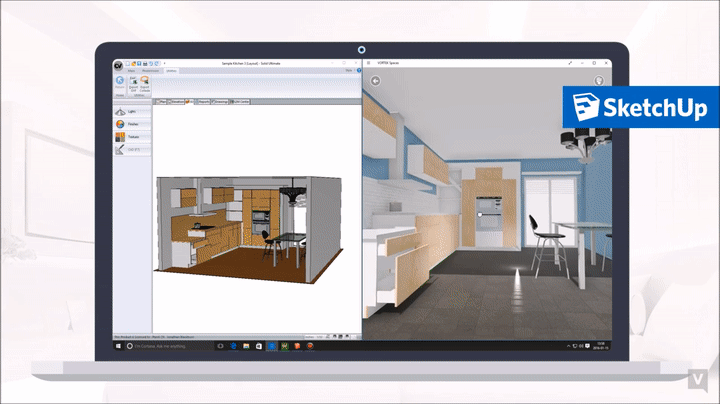This screenshot has height=404, width=720.
Task: Click the Export Collada icon
Action: point(145,83)
